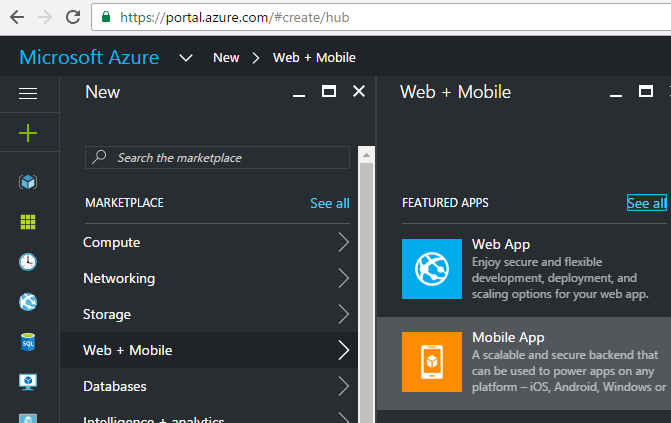
Task: Expand the dropdown chevron beside Microsoft Azure
Action: click(x=186, y=58)
